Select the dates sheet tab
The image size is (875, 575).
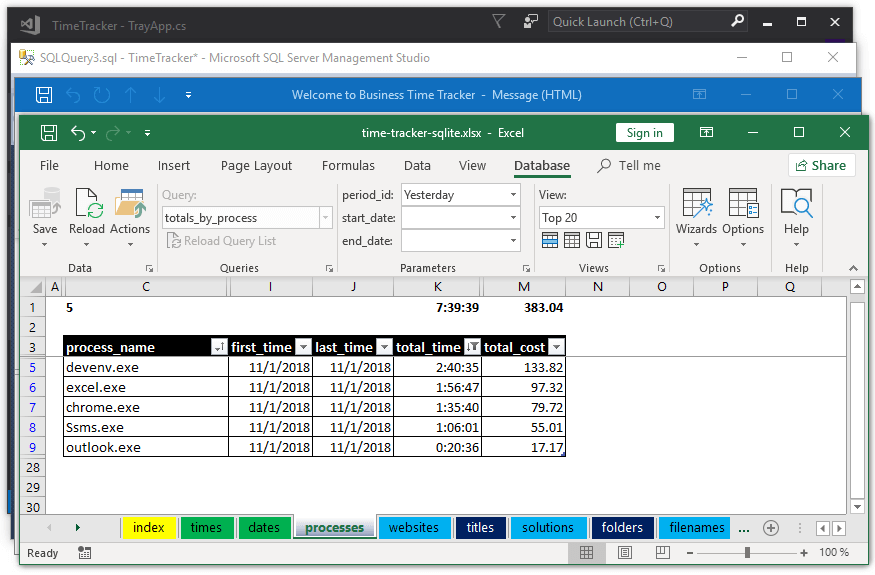[264, 528]
